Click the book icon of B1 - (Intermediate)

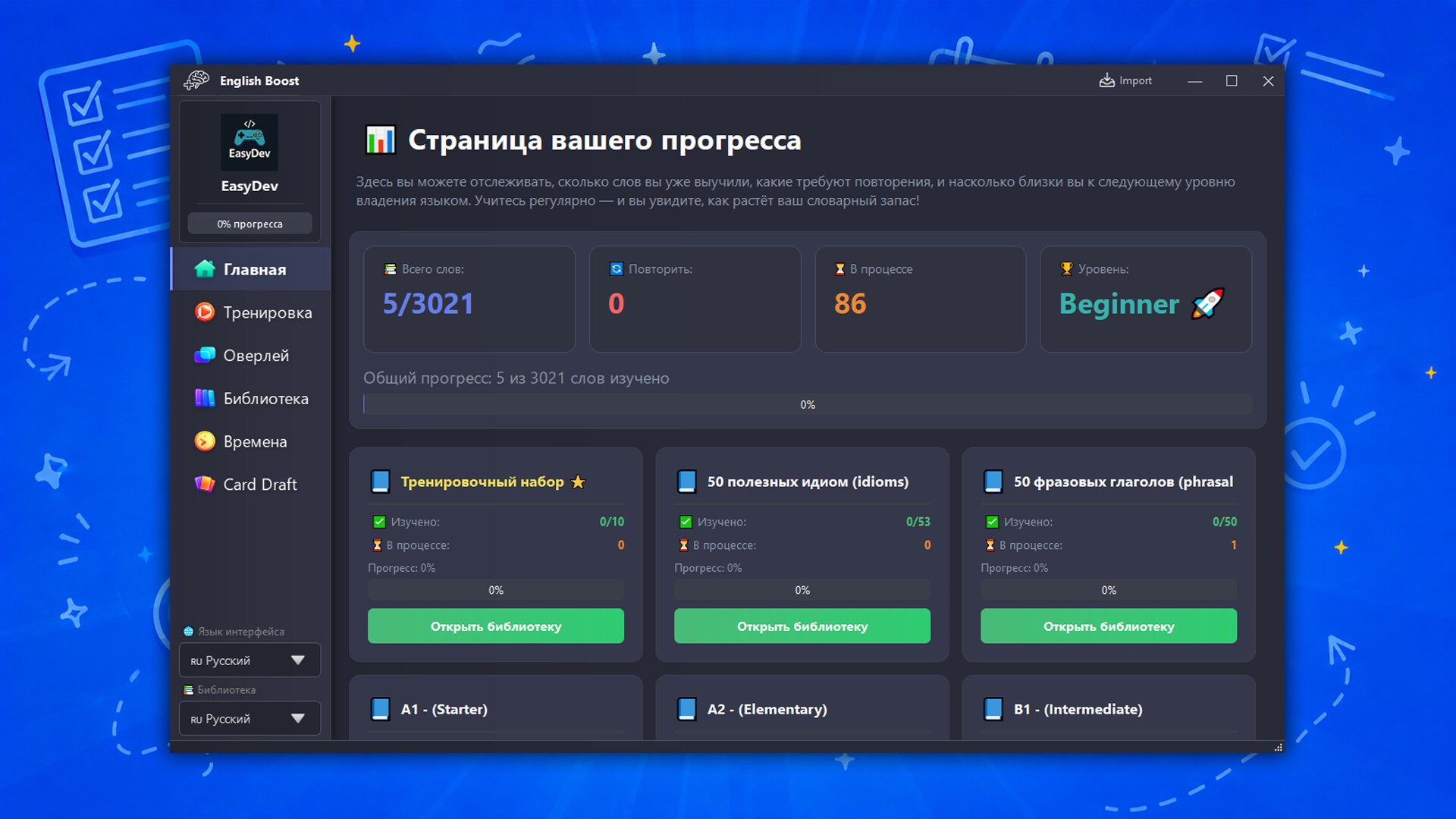click(993, 709)
